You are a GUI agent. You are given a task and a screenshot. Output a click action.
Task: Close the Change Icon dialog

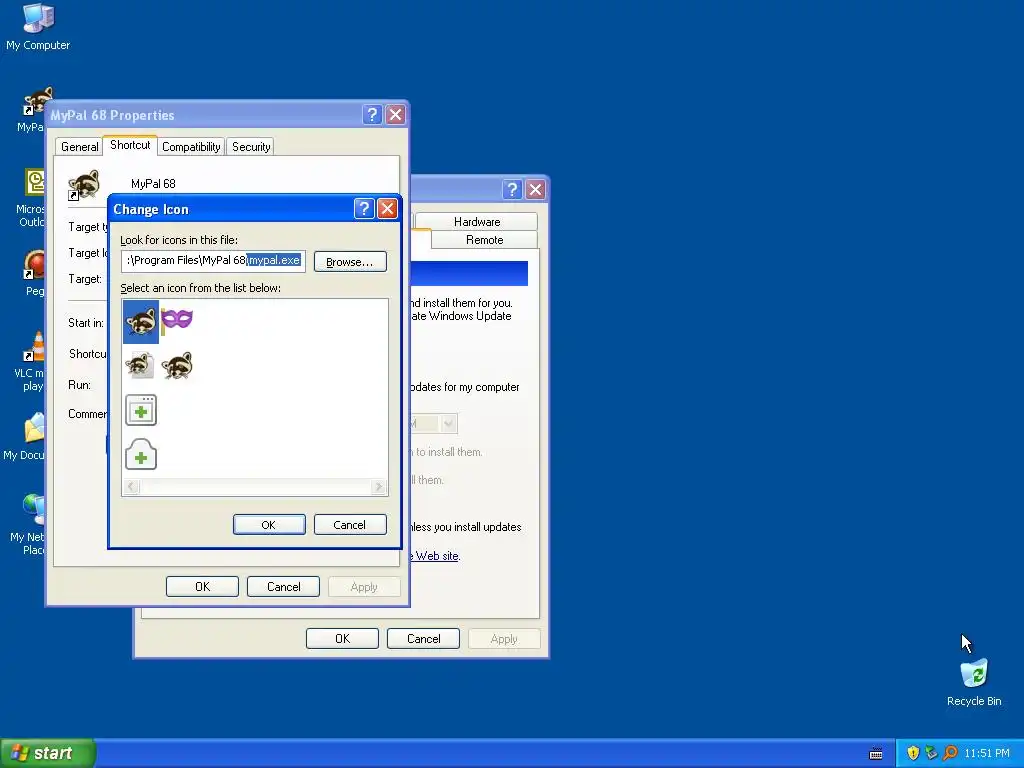coord(387,208)
